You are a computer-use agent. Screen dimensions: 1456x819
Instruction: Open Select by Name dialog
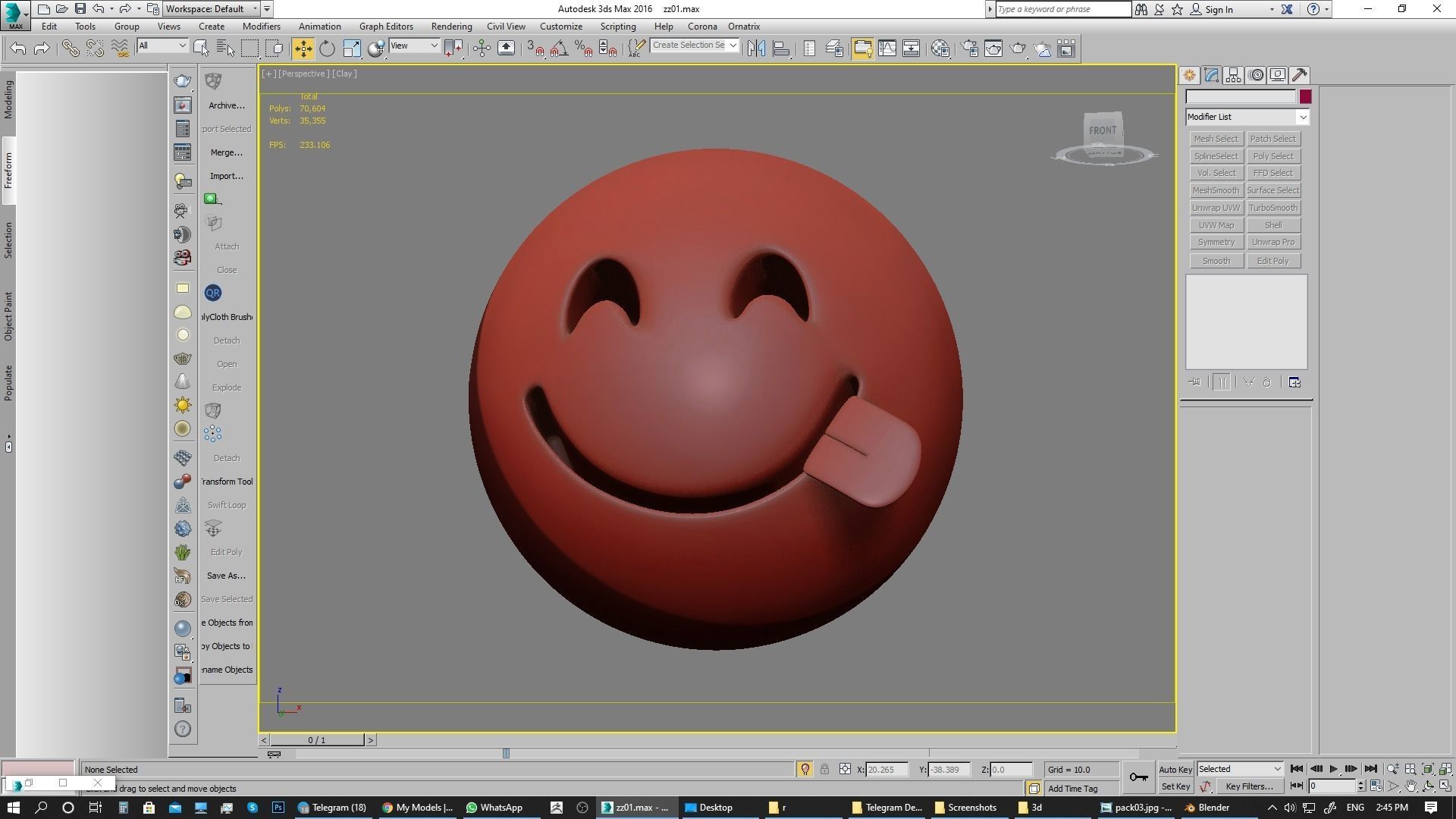click(225, 49)
